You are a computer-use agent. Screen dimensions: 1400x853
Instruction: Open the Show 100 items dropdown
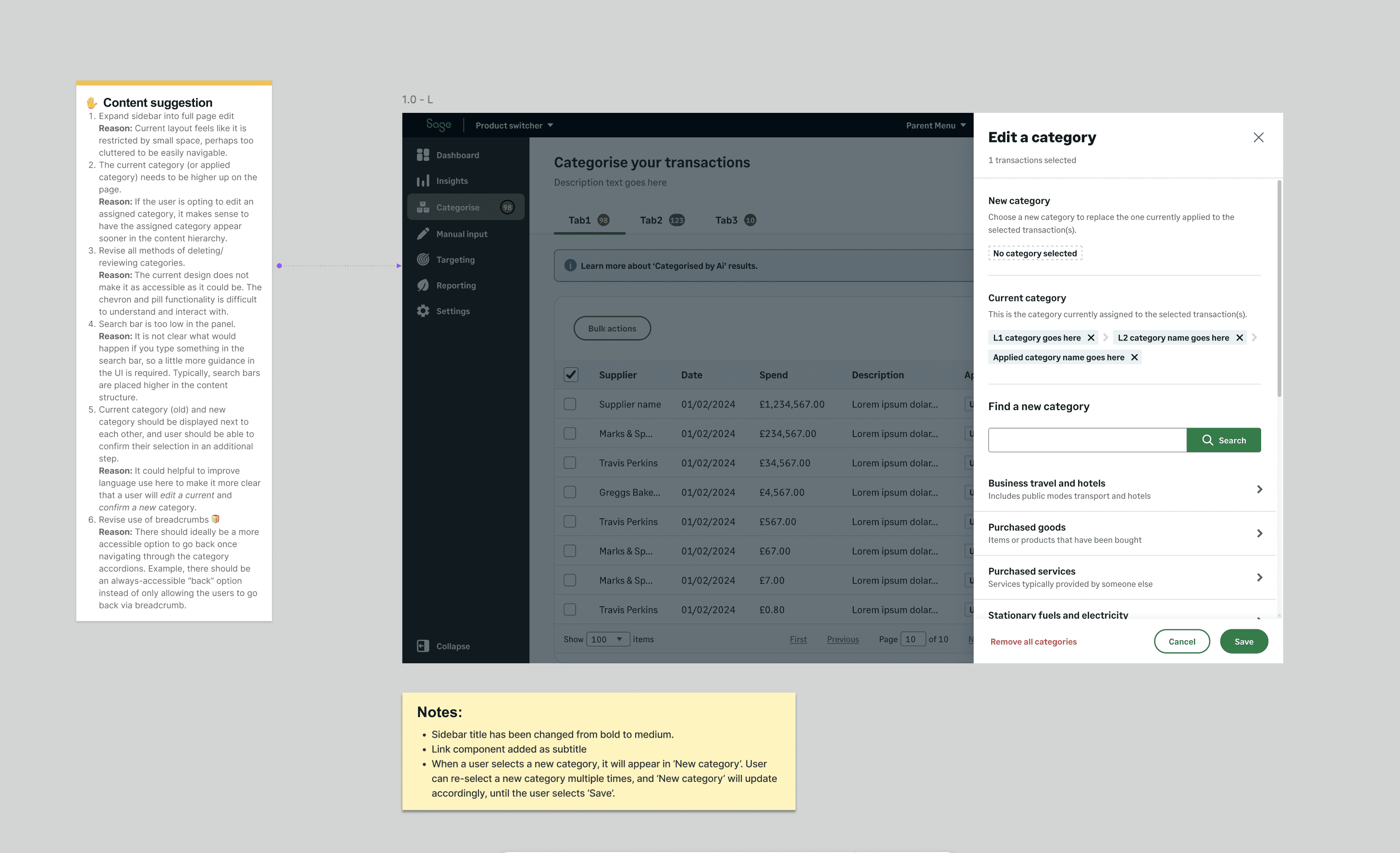608,639
